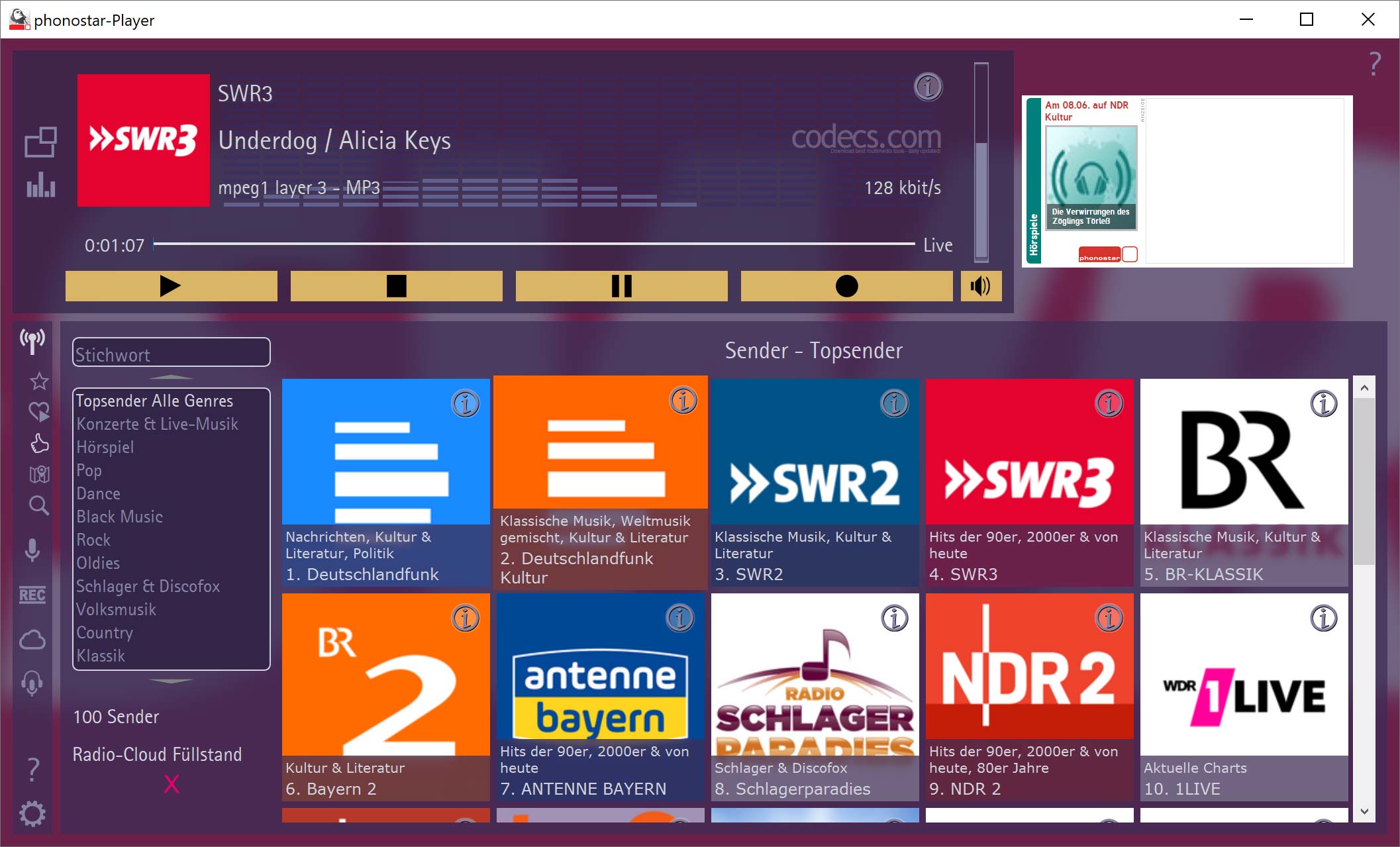1400x847 pixels.
Task: Play SWR2 station tile
Action: pyautogui.click(x=815, y=483)
